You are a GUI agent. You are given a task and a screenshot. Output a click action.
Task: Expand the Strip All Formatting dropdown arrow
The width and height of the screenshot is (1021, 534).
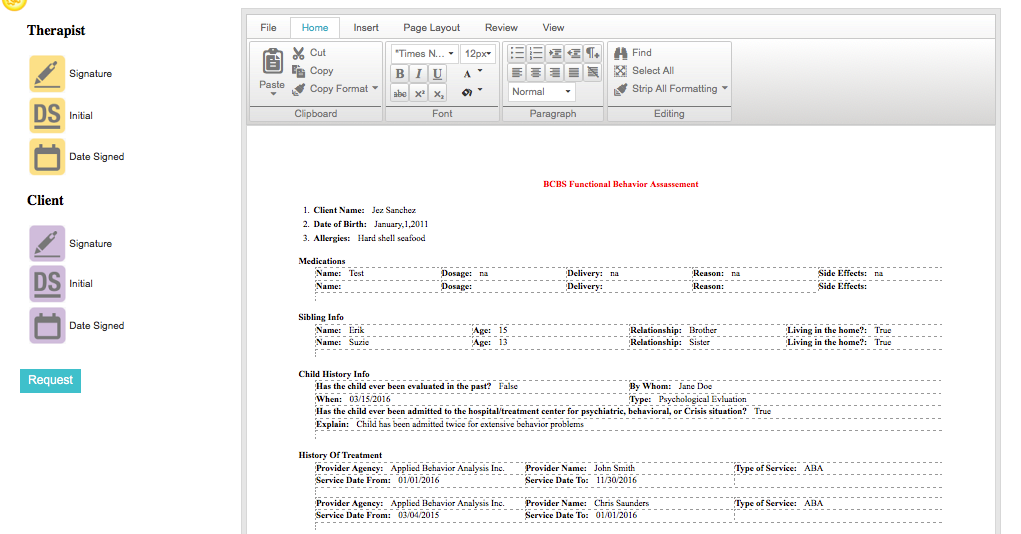pyautogui.click(x=725, y=88)
